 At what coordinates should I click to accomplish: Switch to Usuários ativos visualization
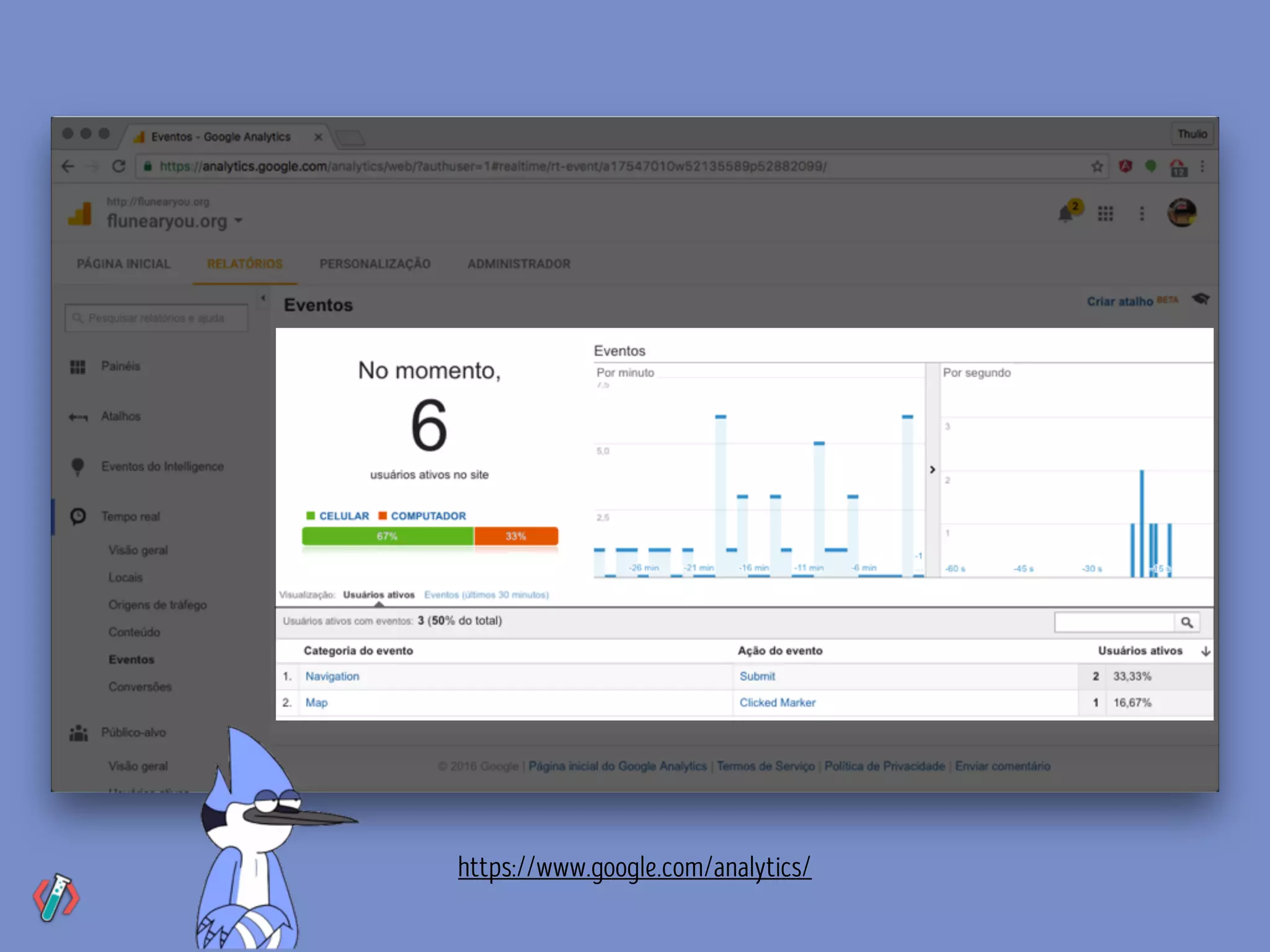tap(379, 595)
